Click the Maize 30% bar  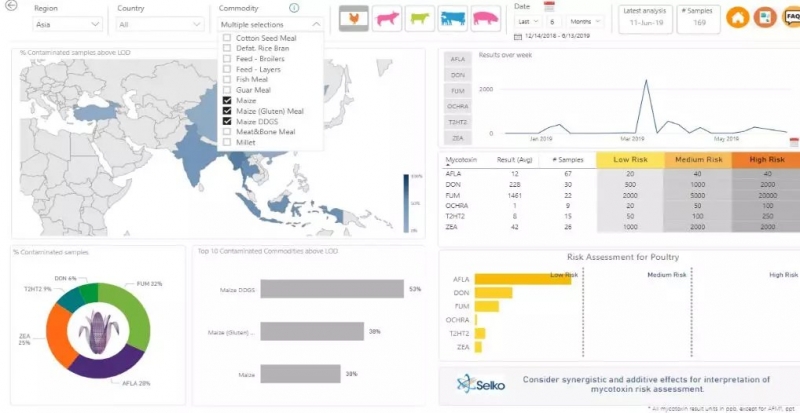coord(301,374)
